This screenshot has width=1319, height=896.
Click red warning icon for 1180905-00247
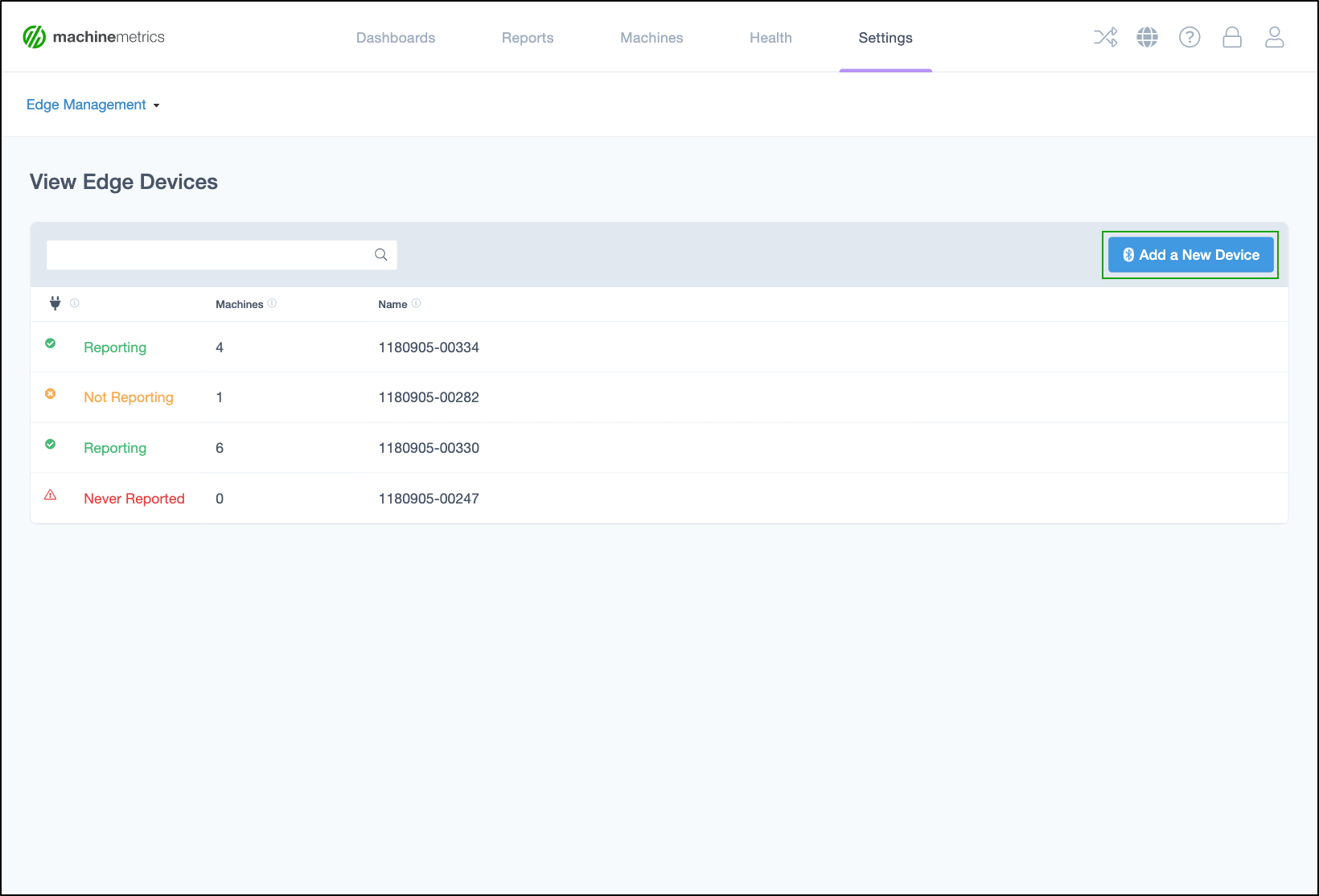pos(51,495)
